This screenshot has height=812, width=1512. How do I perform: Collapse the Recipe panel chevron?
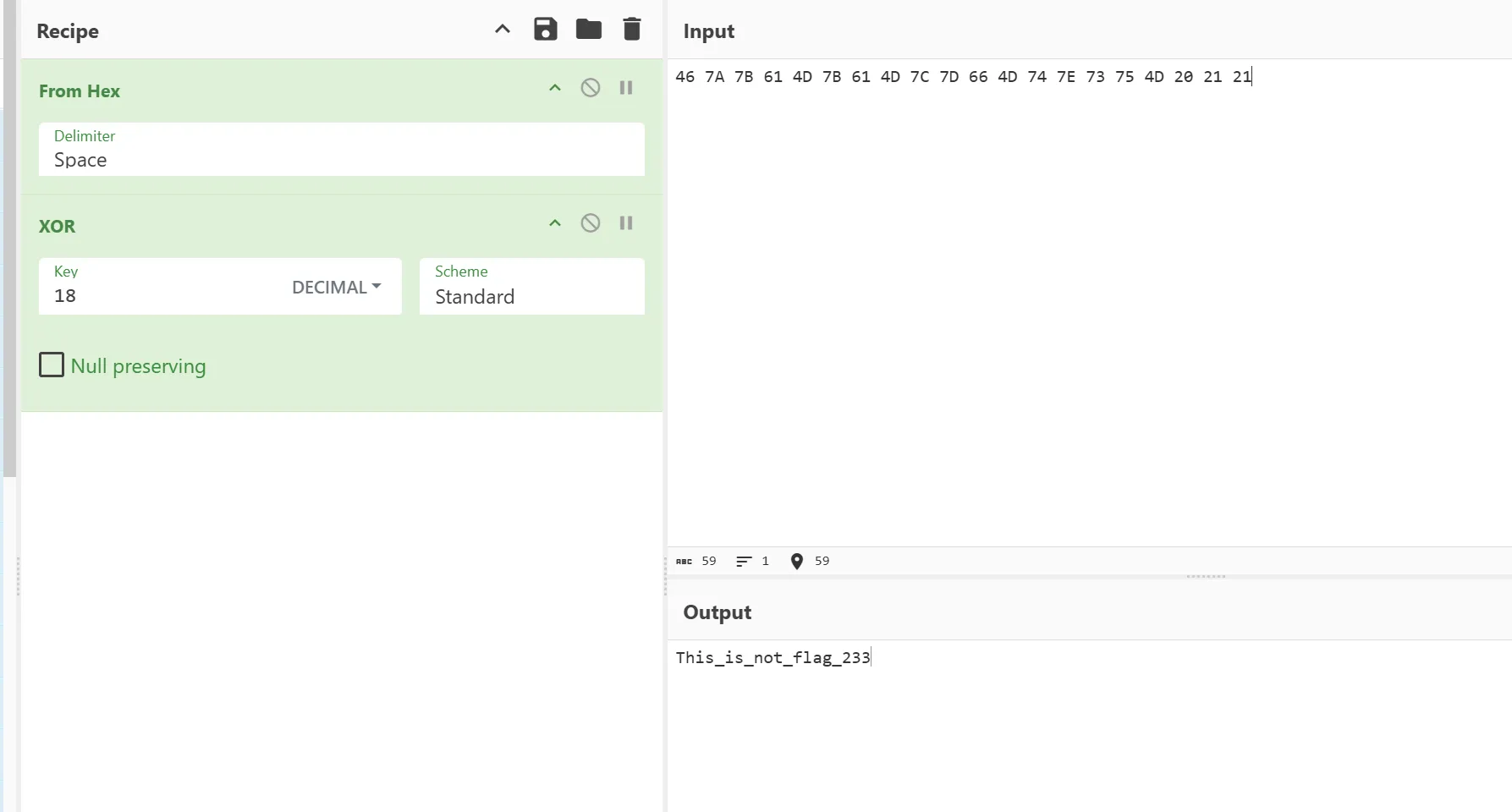(x=502, y=30)
